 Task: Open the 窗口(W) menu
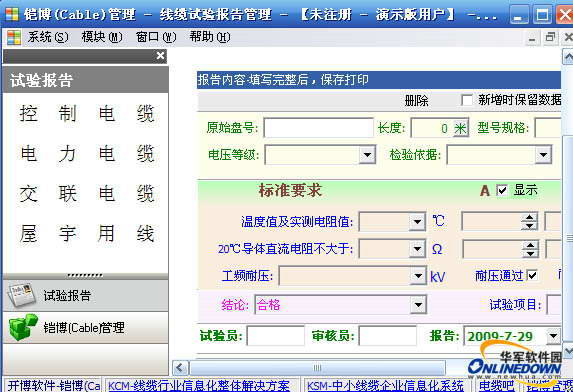point(156,37)
